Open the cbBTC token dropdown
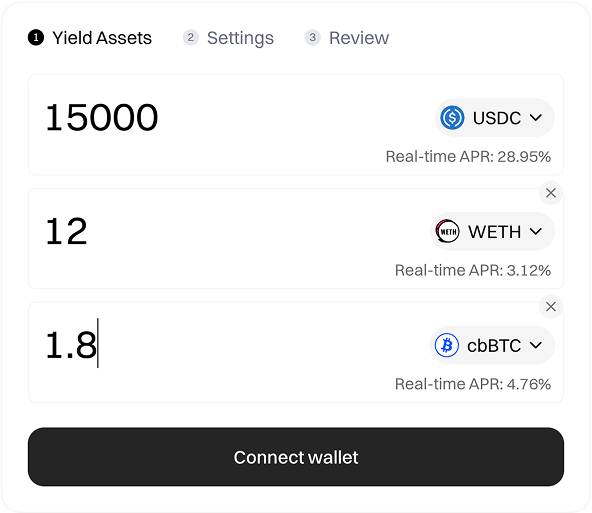Image resolution: width=592 pixels, height=513 pixels. point(492,345)
